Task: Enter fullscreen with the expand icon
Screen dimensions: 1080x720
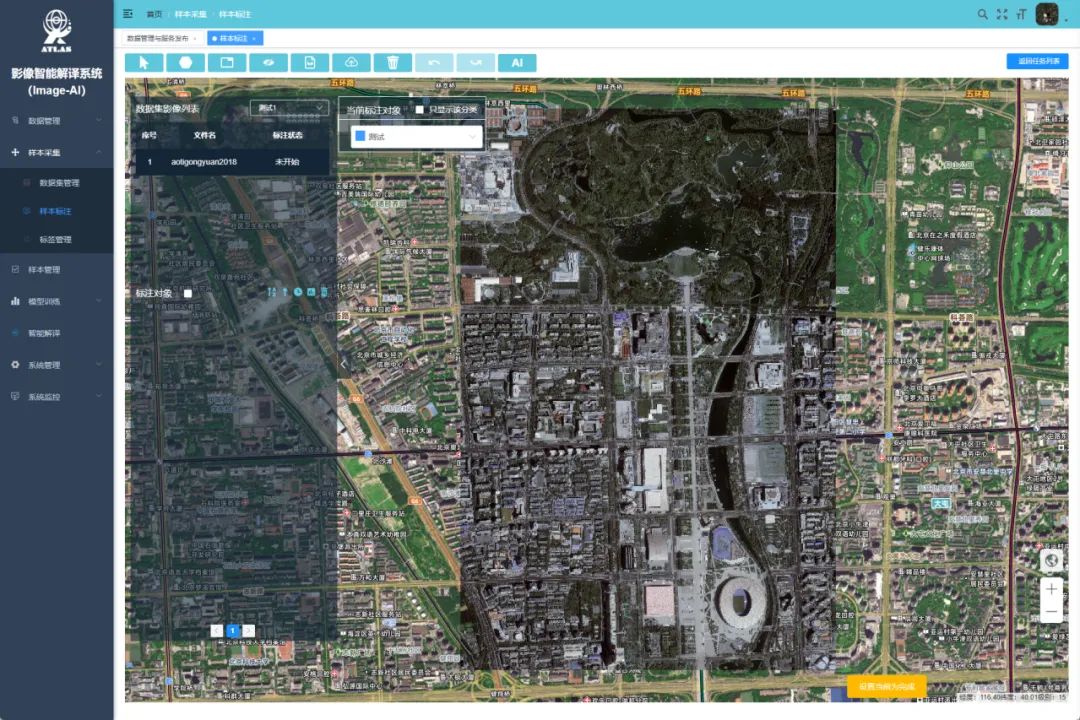Action: click(x=1002, y=14)
